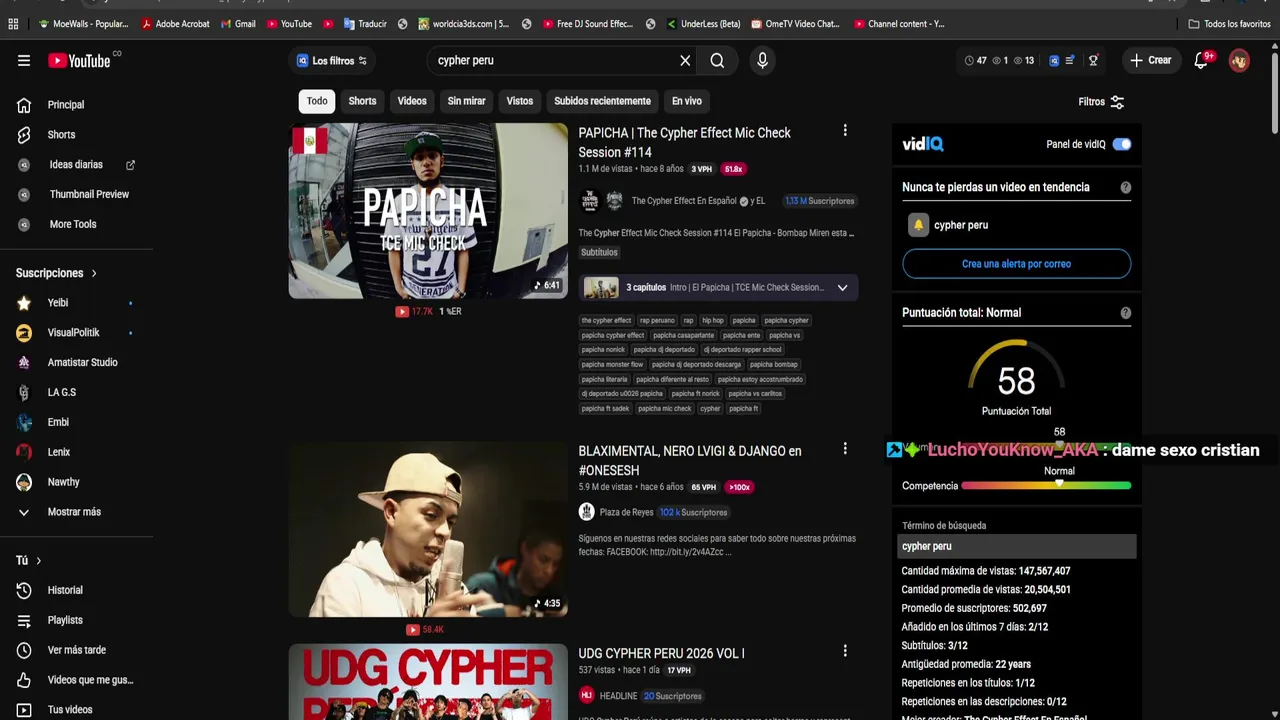Open help for trending video alert
The image size is (1280, 720).
pyautogui.click(x=1125, y=188)
